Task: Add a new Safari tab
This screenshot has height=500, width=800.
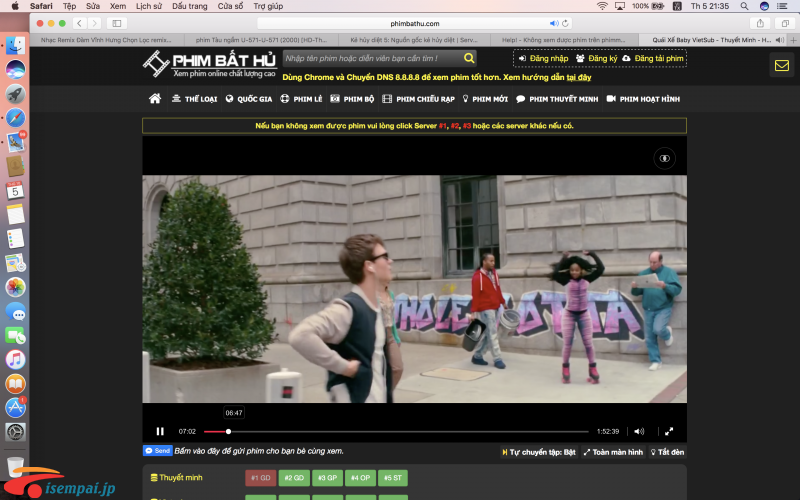Action: pyautogui.click(x=793, y=40)
